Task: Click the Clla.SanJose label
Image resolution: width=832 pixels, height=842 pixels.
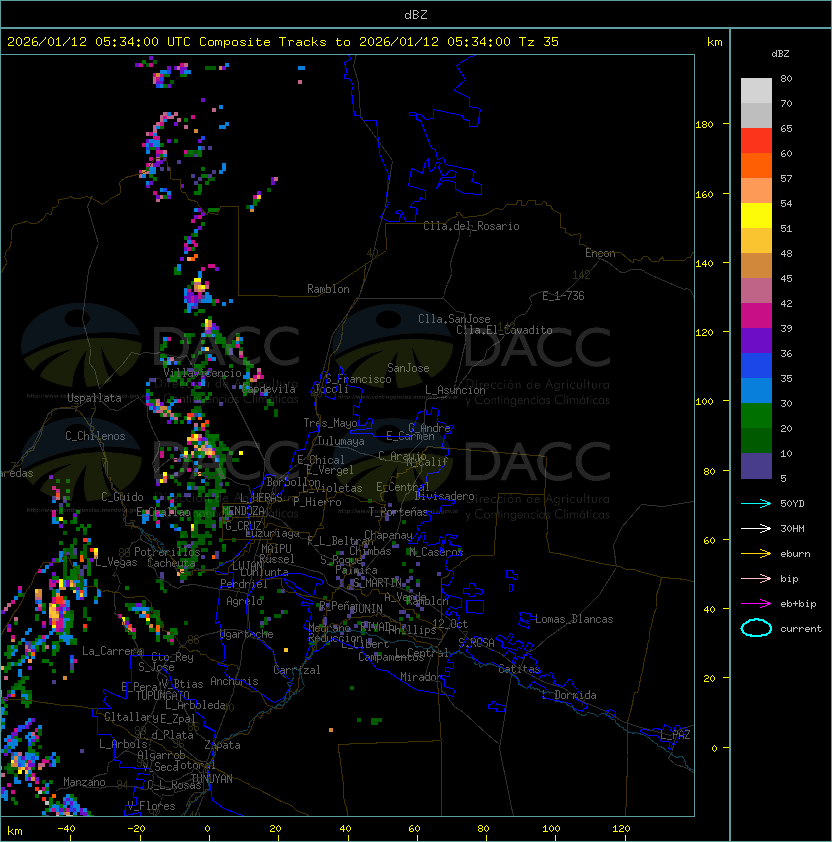Action: pos(454,319)
